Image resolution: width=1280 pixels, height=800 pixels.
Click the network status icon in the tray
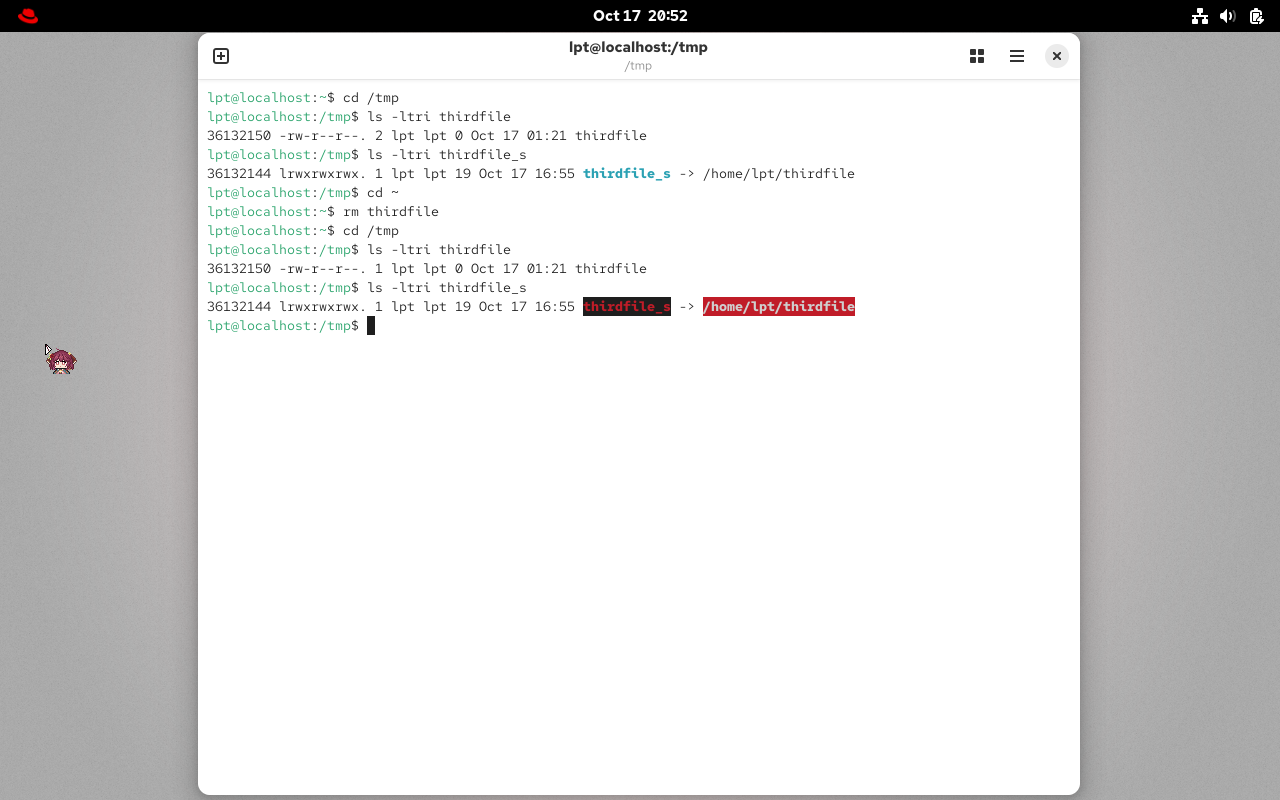point(1200,15)
